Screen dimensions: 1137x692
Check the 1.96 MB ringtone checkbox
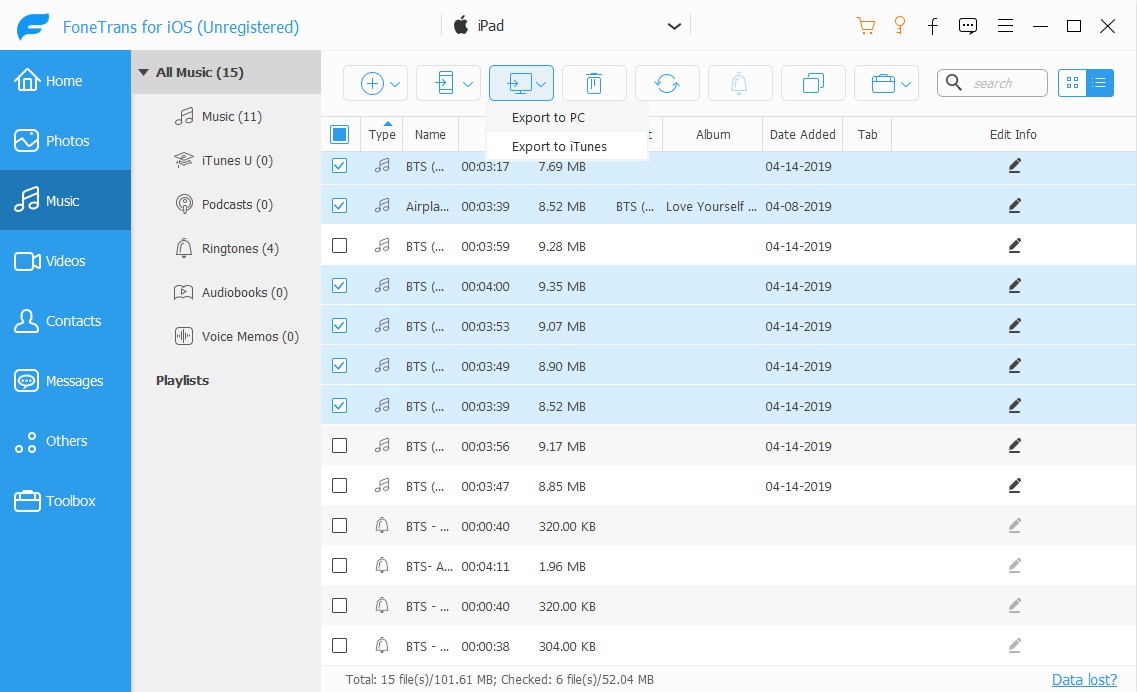(x=339, y=565)
